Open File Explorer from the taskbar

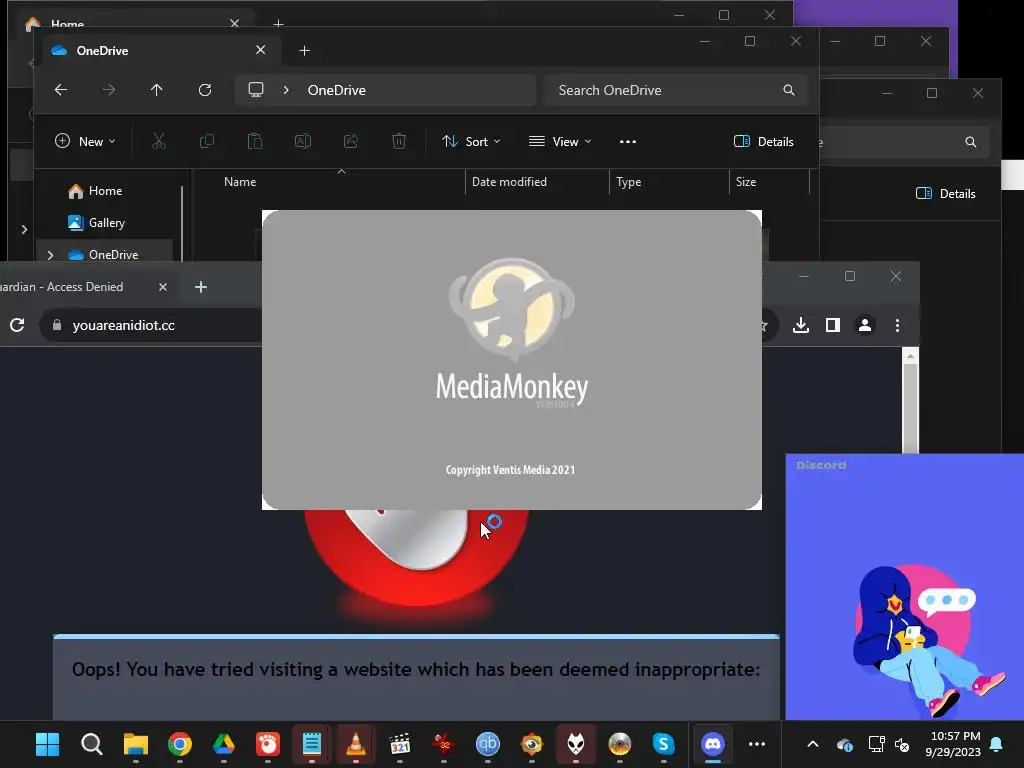(136, 744)
